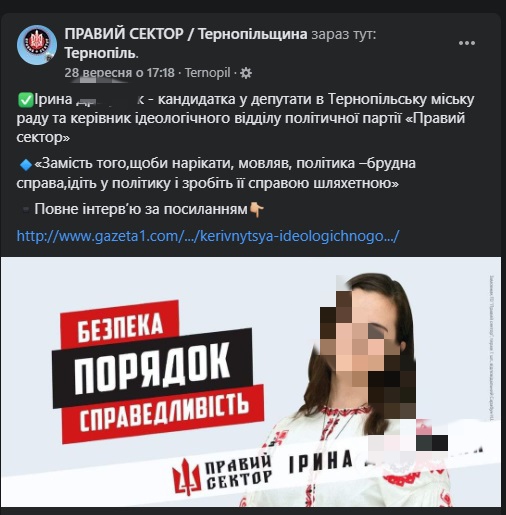Open the ПРАВИЙ СЕКТОР / Тернопільщина page name
Viewport: 506px width, 515px height.
click(186, 34)
